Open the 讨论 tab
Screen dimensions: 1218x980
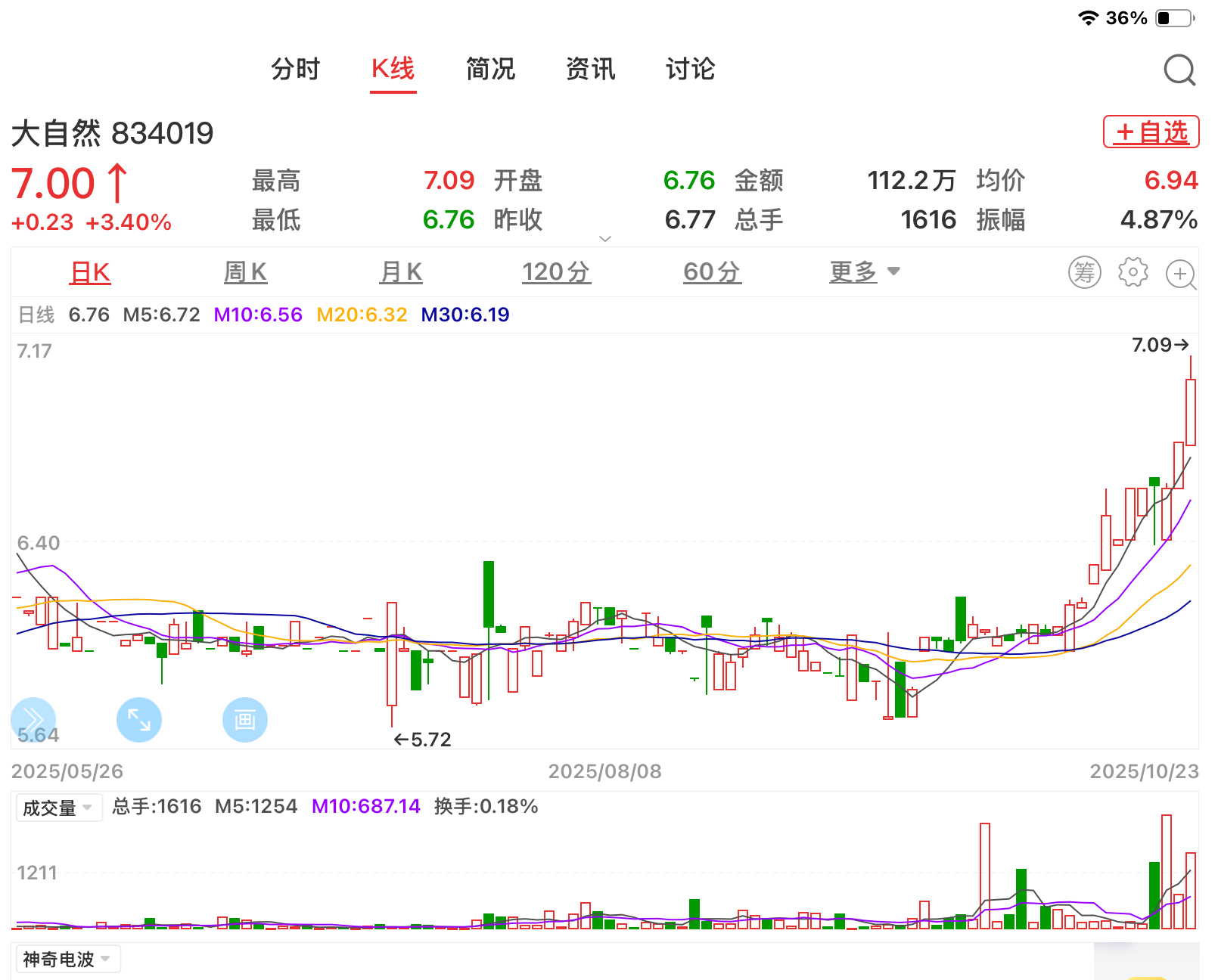tap(691, 69)
